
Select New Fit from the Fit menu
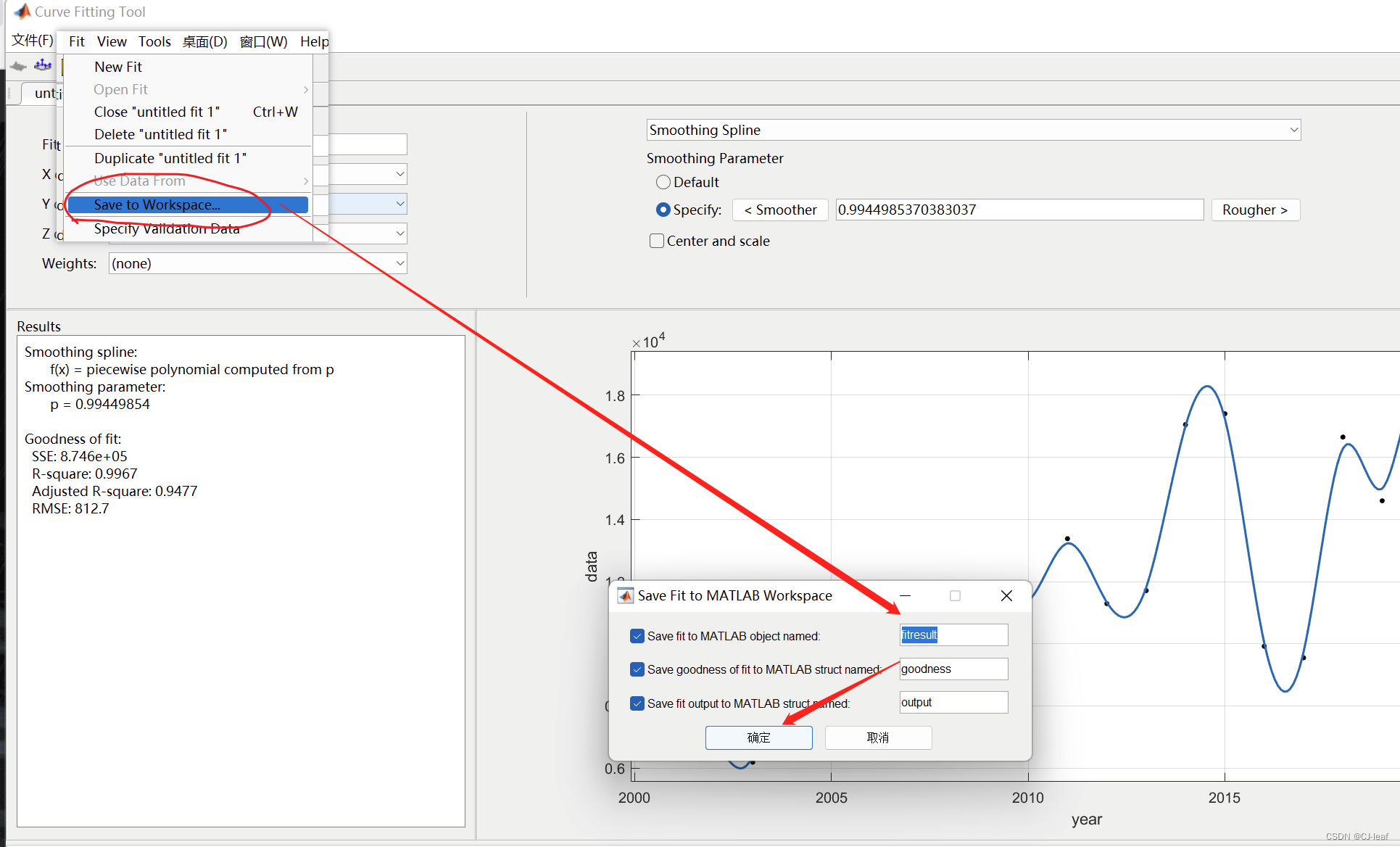point(118,67)
